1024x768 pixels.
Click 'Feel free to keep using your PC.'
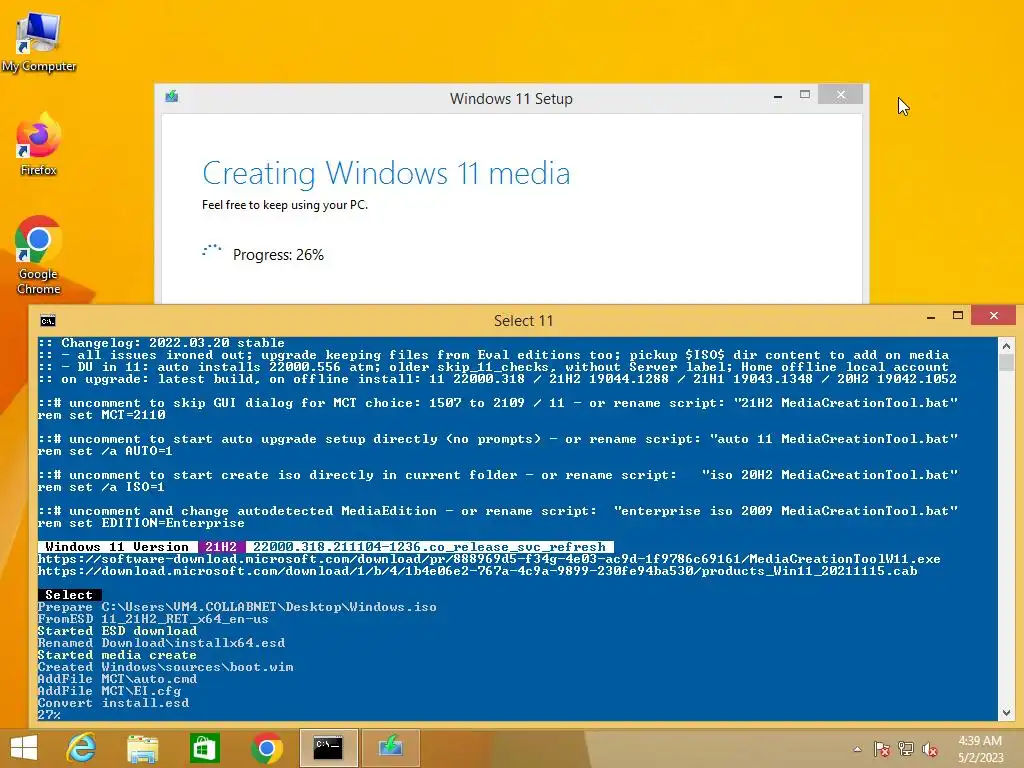(285, 205)
